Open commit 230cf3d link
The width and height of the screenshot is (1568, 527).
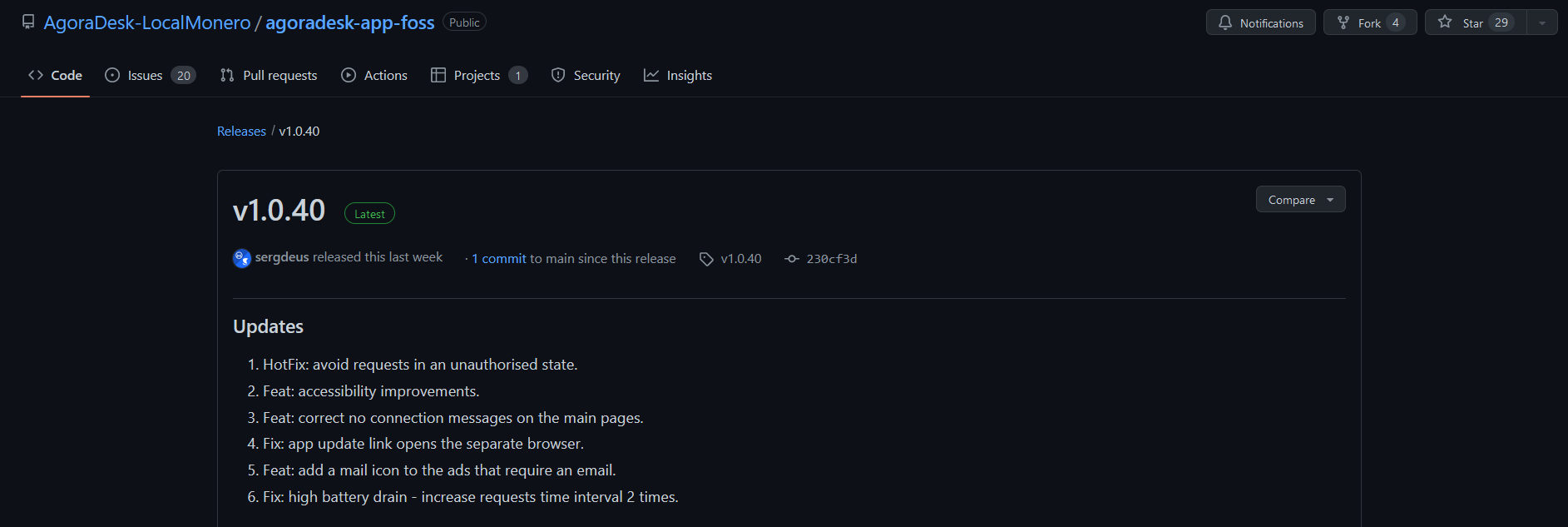point(832,259)
